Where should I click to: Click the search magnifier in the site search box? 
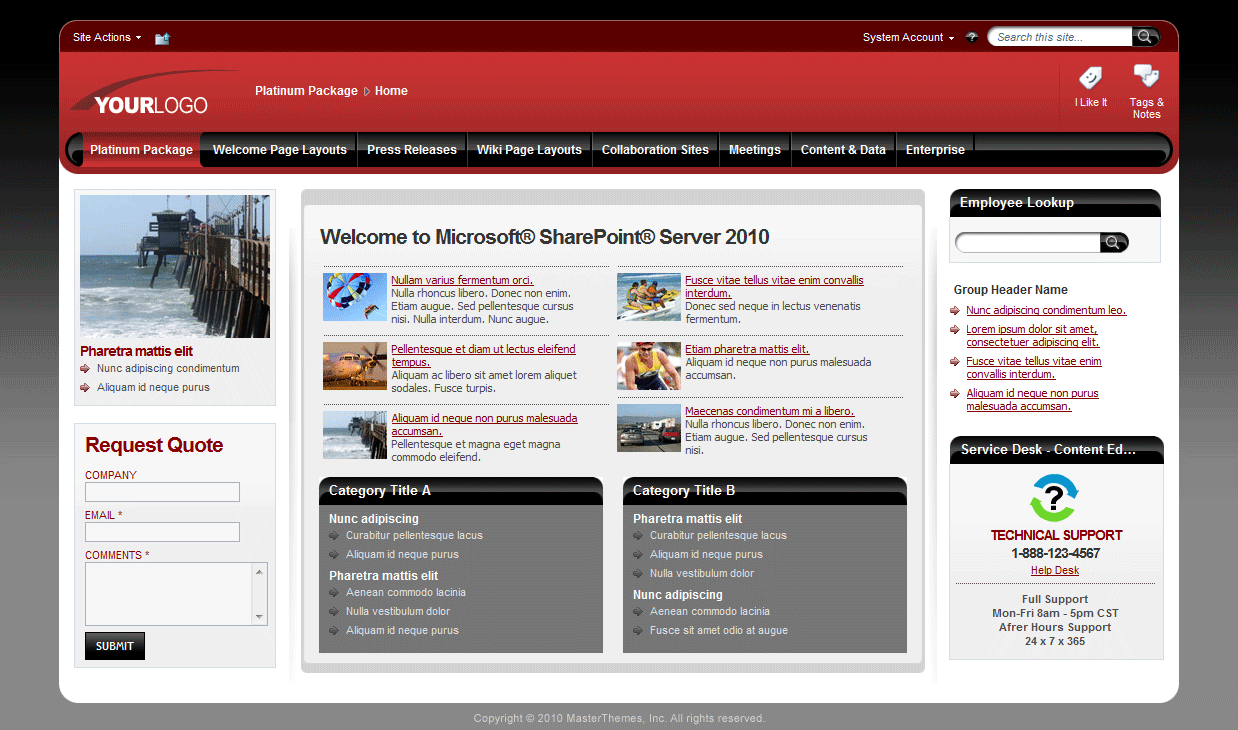[1146, 36]
